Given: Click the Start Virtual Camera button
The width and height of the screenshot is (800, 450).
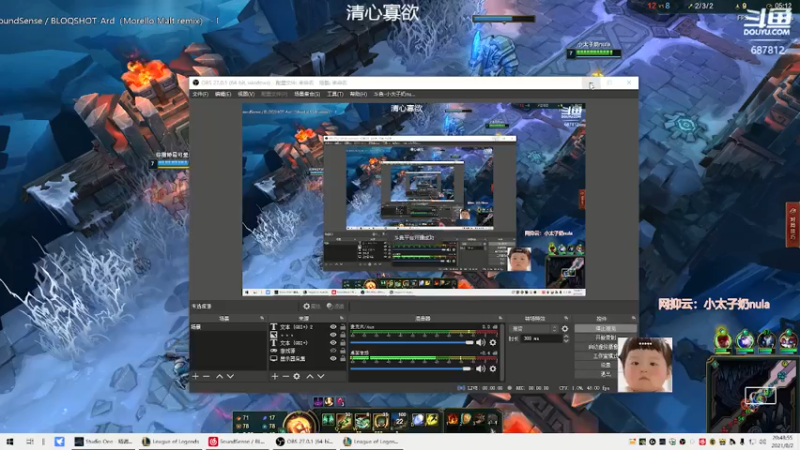Looking at the screenshot, I should pos(597,346).
